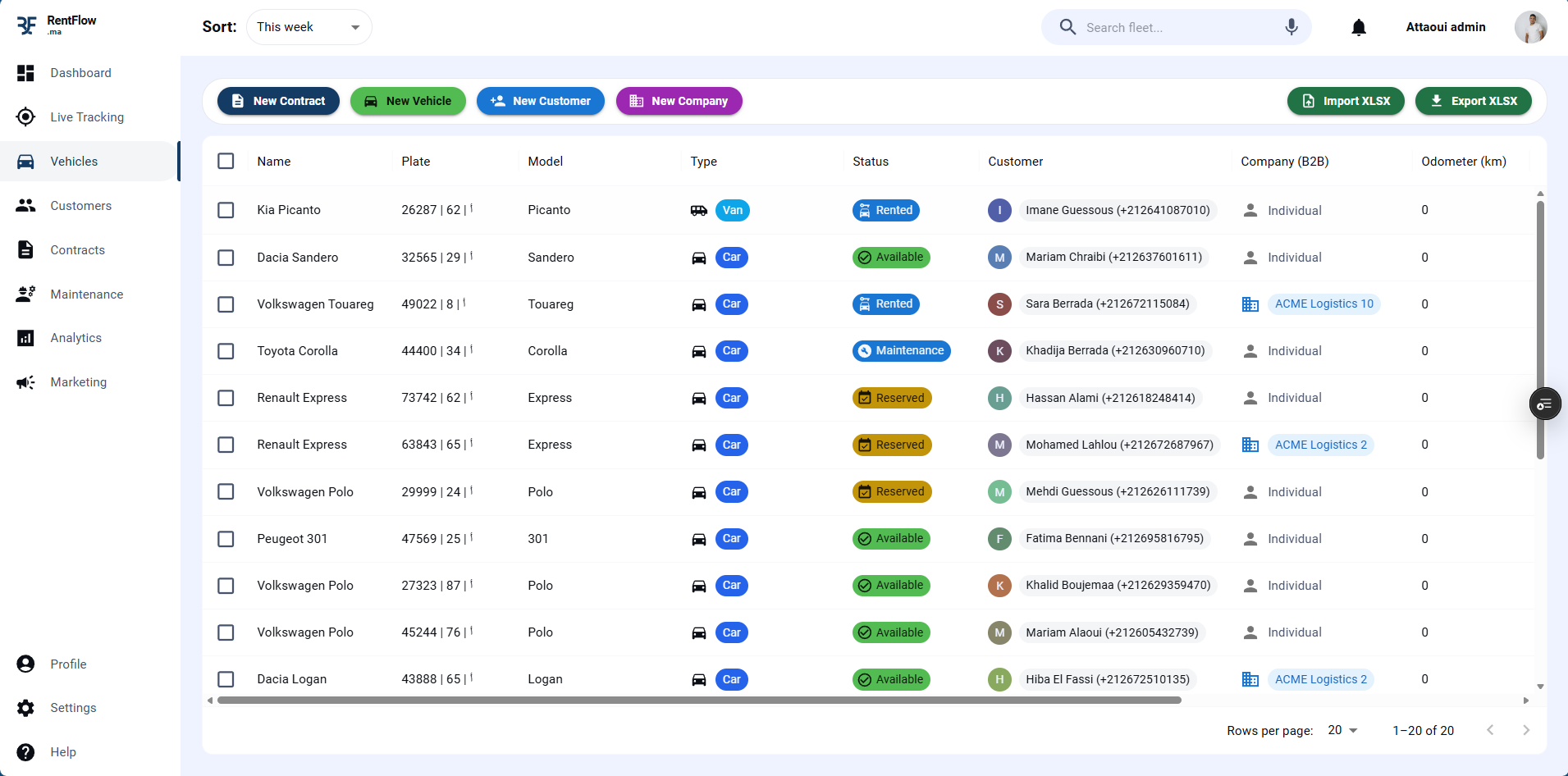Click the New Contract button
Screen dimensions: 1568x776
click(278, 101)
